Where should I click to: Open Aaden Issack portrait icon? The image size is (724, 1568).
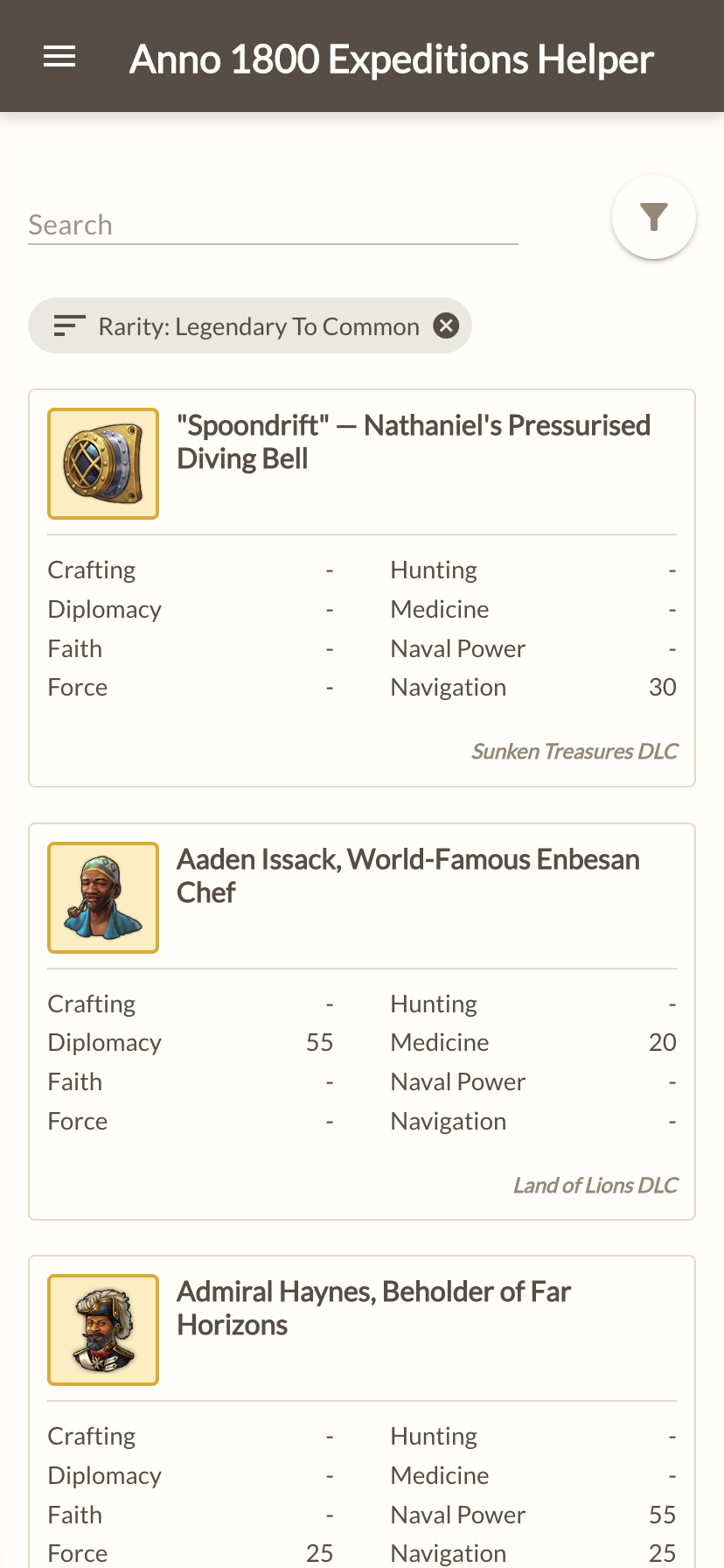(x=103, y=898)
